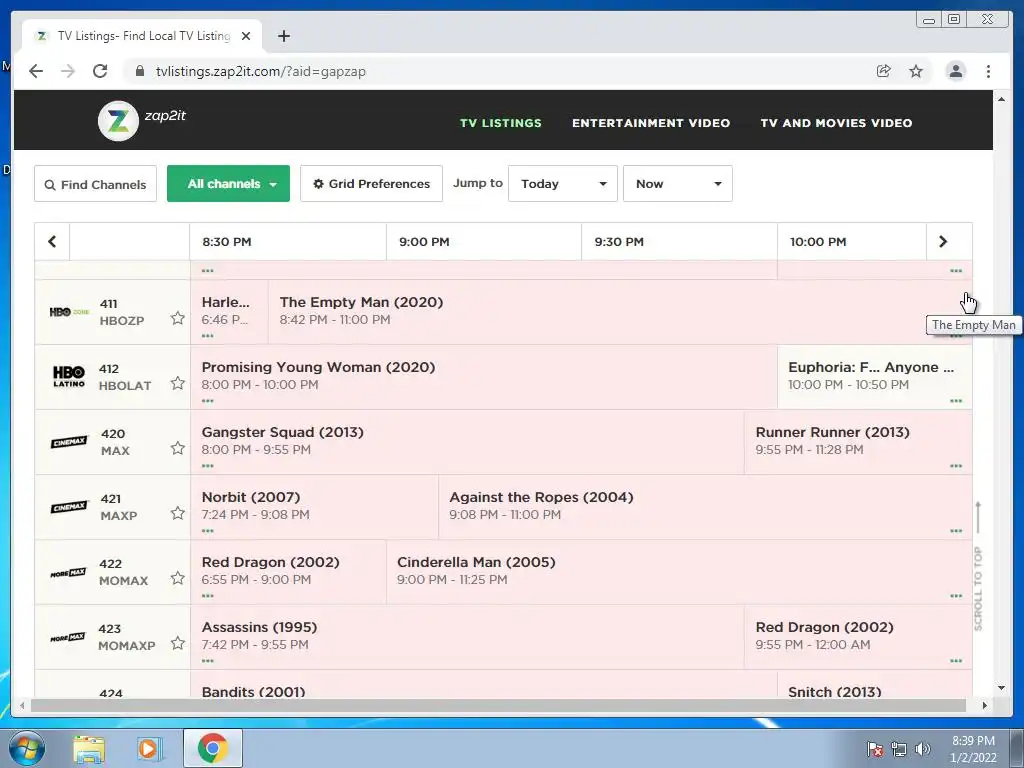
Task: View site info via padlock icon
Action: click(139, 71)
